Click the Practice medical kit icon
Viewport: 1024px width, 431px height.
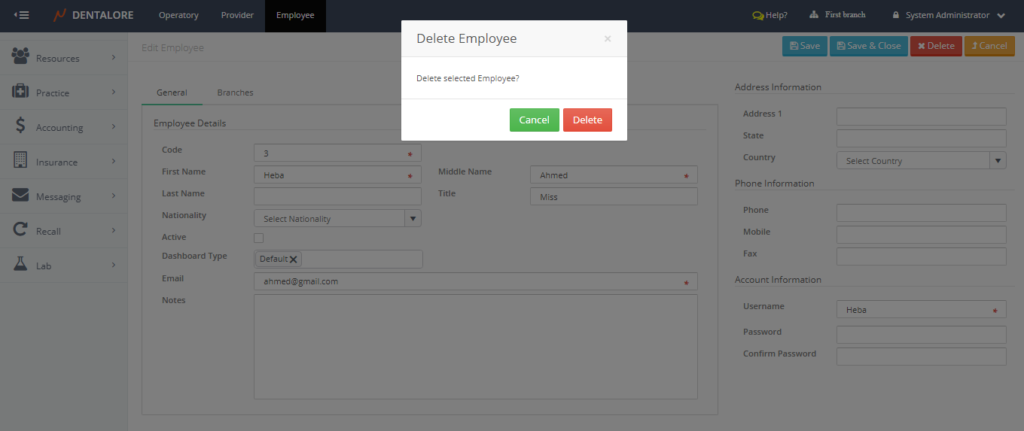point(20,92)
